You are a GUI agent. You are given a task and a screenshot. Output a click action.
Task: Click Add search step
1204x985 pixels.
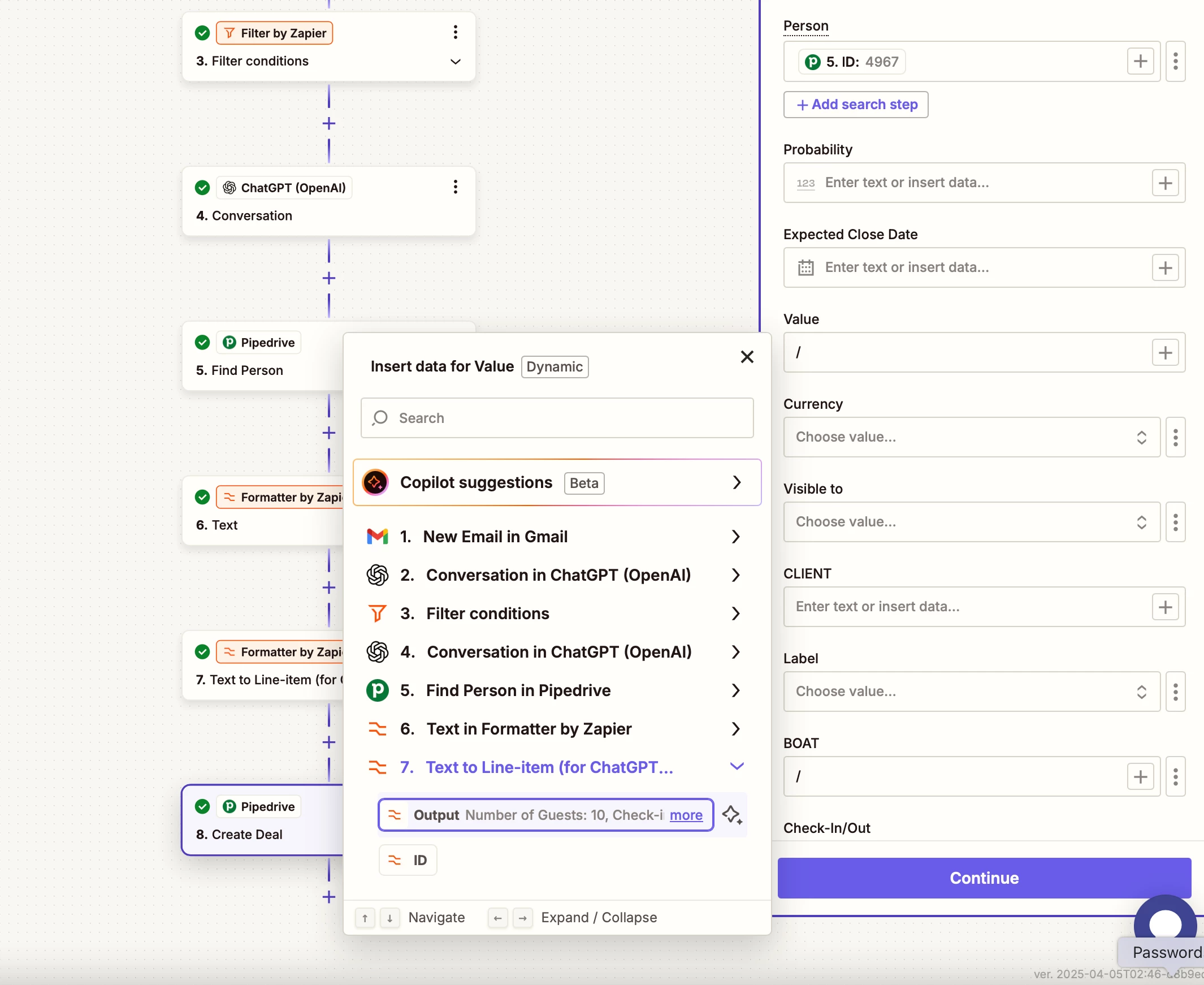click(x=856, y=105)
